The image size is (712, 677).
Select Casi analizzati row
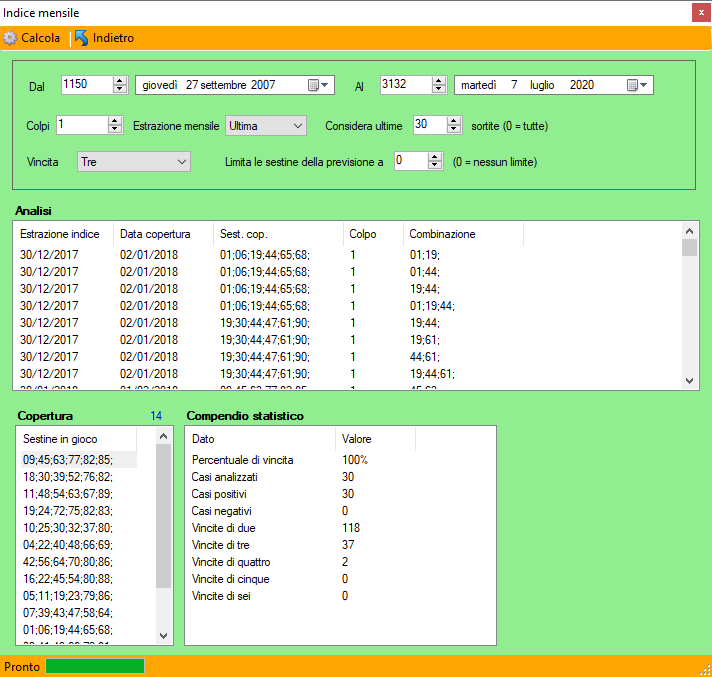click(x=301, y=477)
